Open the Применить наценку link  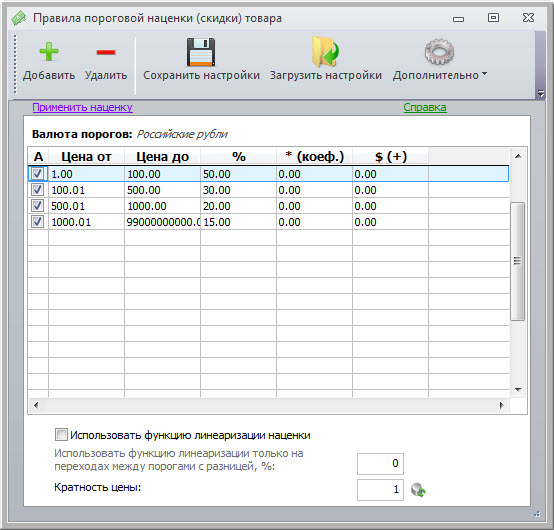(x=82, y=107)
